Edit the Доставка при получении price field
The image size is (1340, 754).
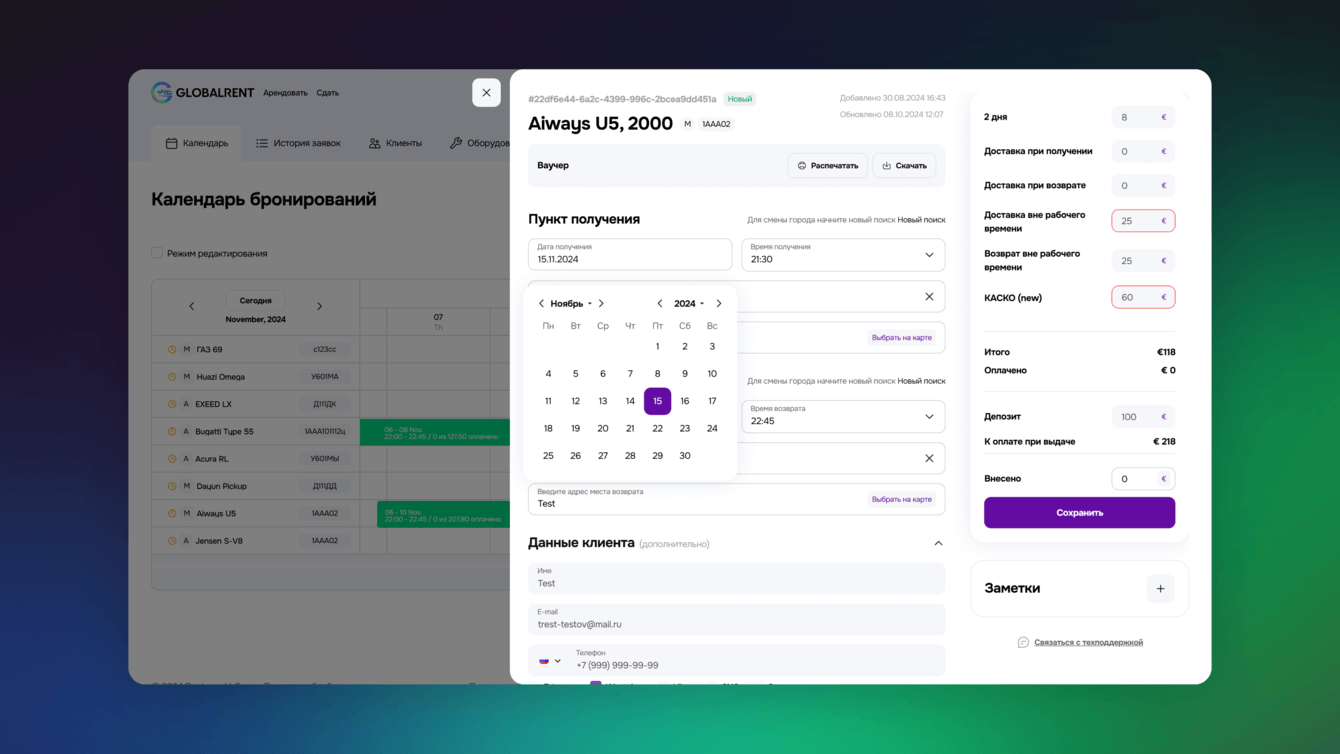1143,152
